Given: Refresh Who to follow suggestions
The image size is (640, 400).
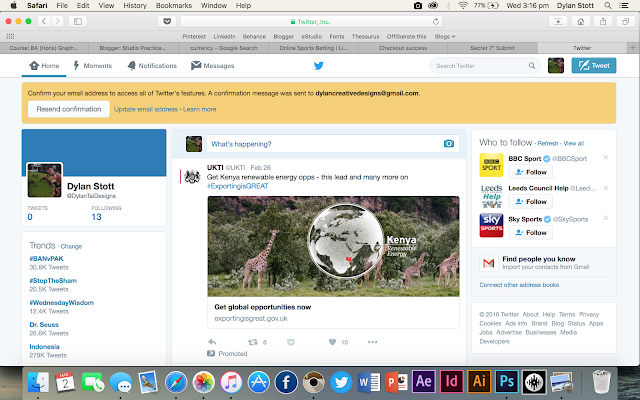Looking at the screenshot, I should click(x=548, y=143).
